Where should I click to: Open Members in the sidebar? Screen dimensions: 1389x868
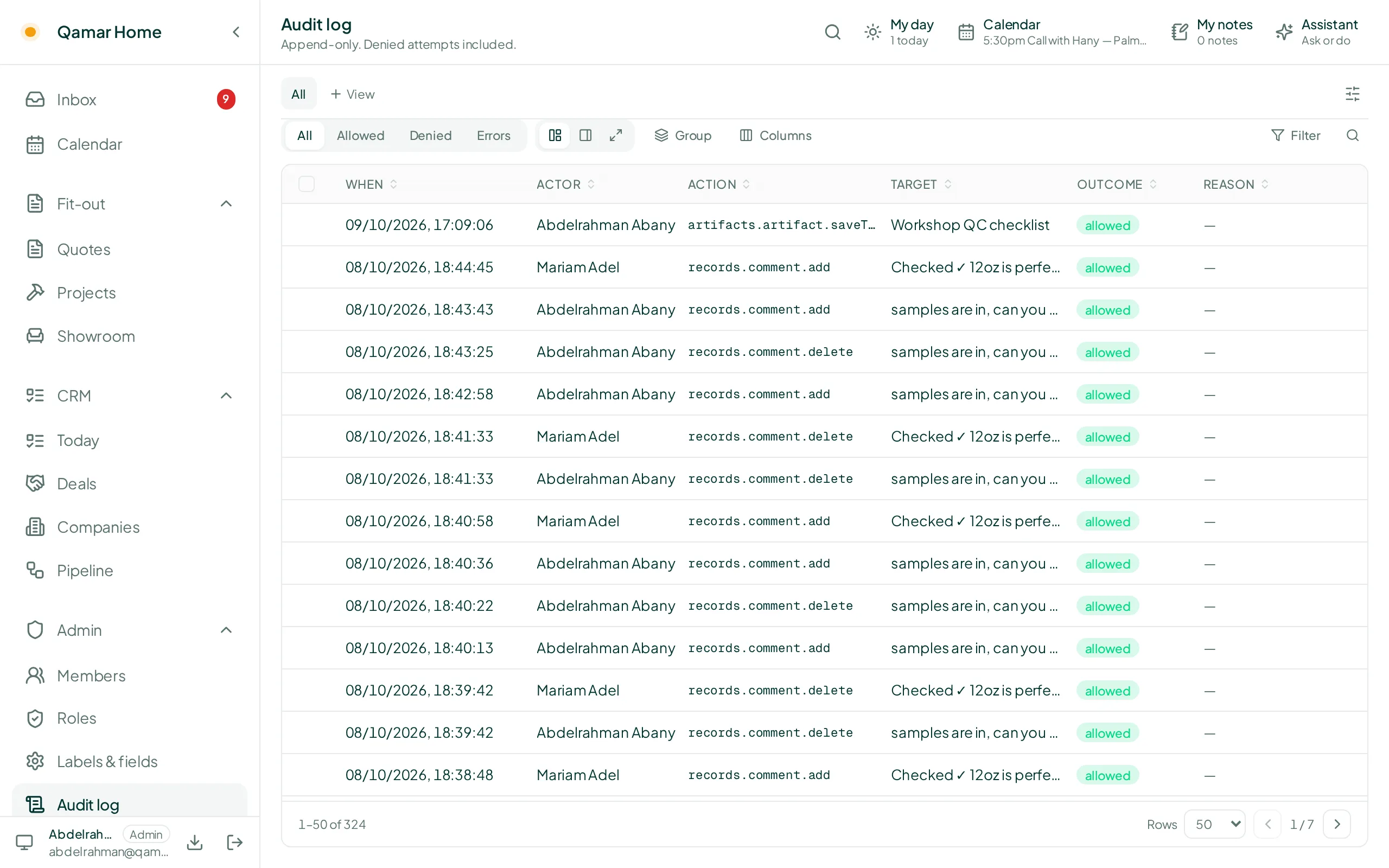tap(130, 676)
